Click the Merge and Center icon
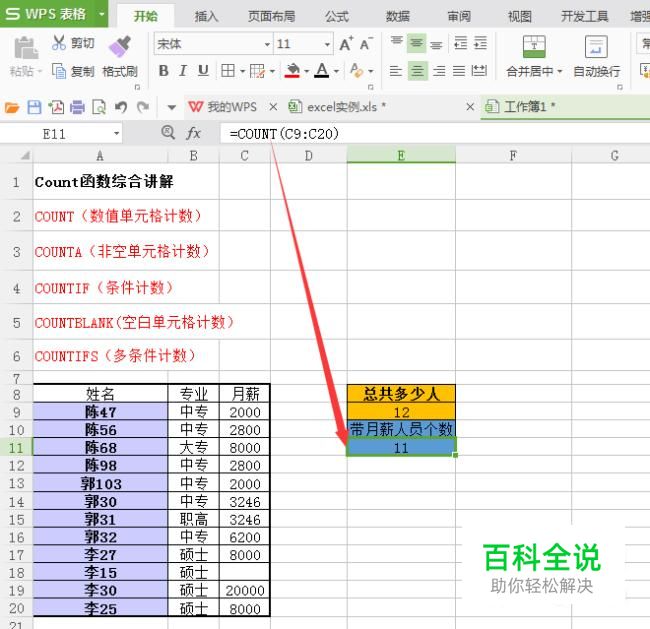 (534, 46)
